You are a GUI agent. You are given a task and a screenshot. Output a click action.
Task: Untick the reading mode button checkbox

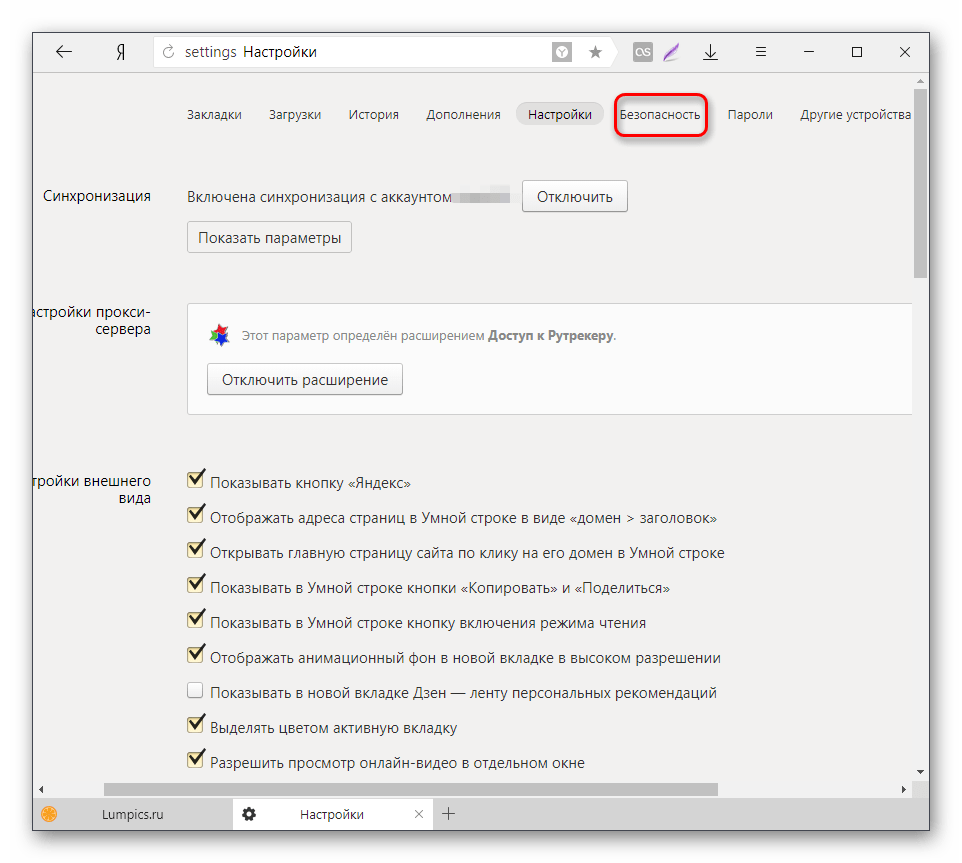tap(196, 621)
